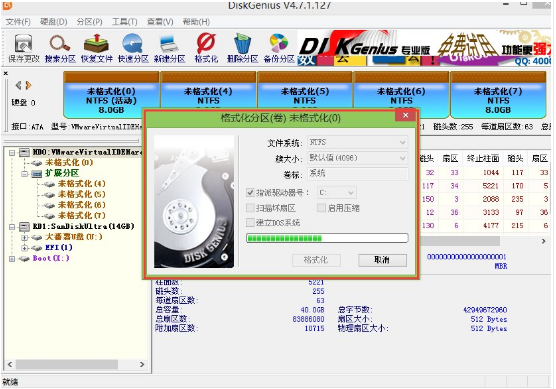Screen dimensions: 556x389
Task: Open the 分区(P) menu
Action: [x=89, y=22]
